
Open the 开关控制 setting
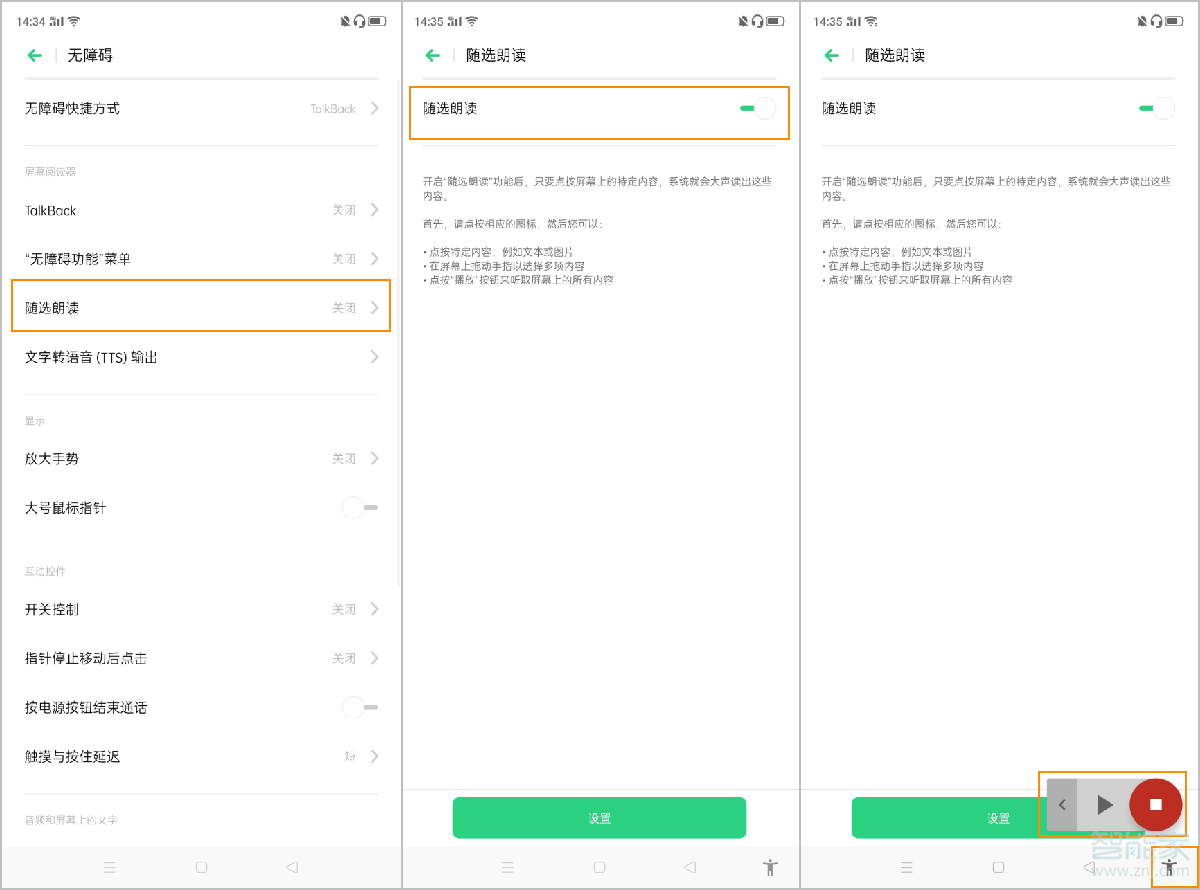point(200,608)
